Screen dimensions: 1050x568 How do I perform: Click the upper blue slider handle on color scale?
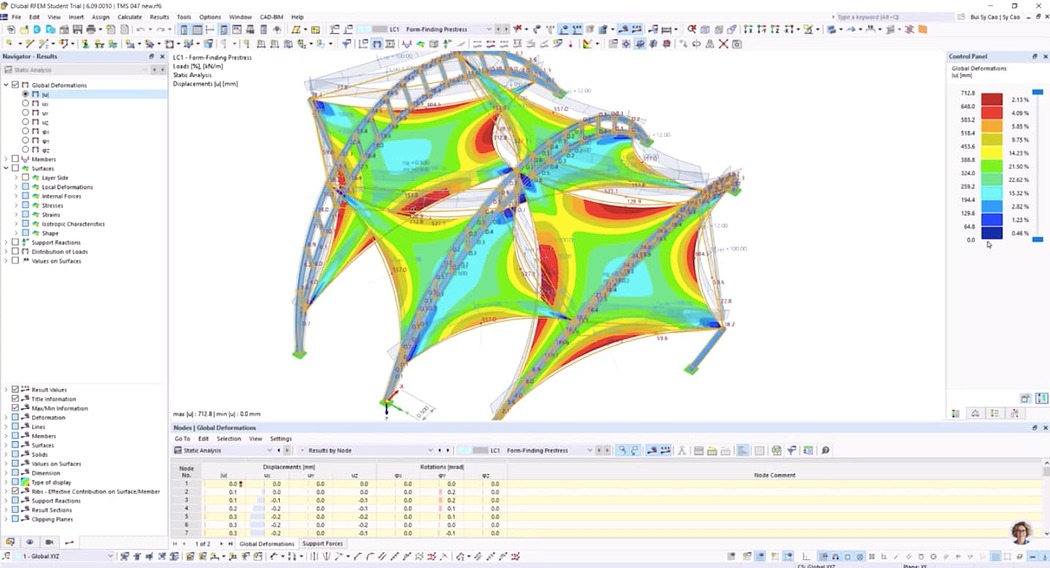click(x=1037, y=92)
